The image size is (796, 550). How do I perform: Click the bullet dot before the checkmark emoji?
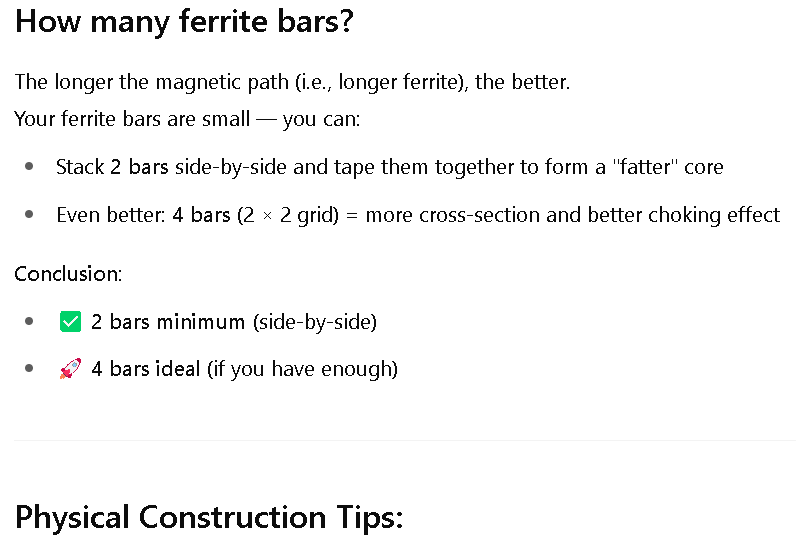tap(29, 321)
